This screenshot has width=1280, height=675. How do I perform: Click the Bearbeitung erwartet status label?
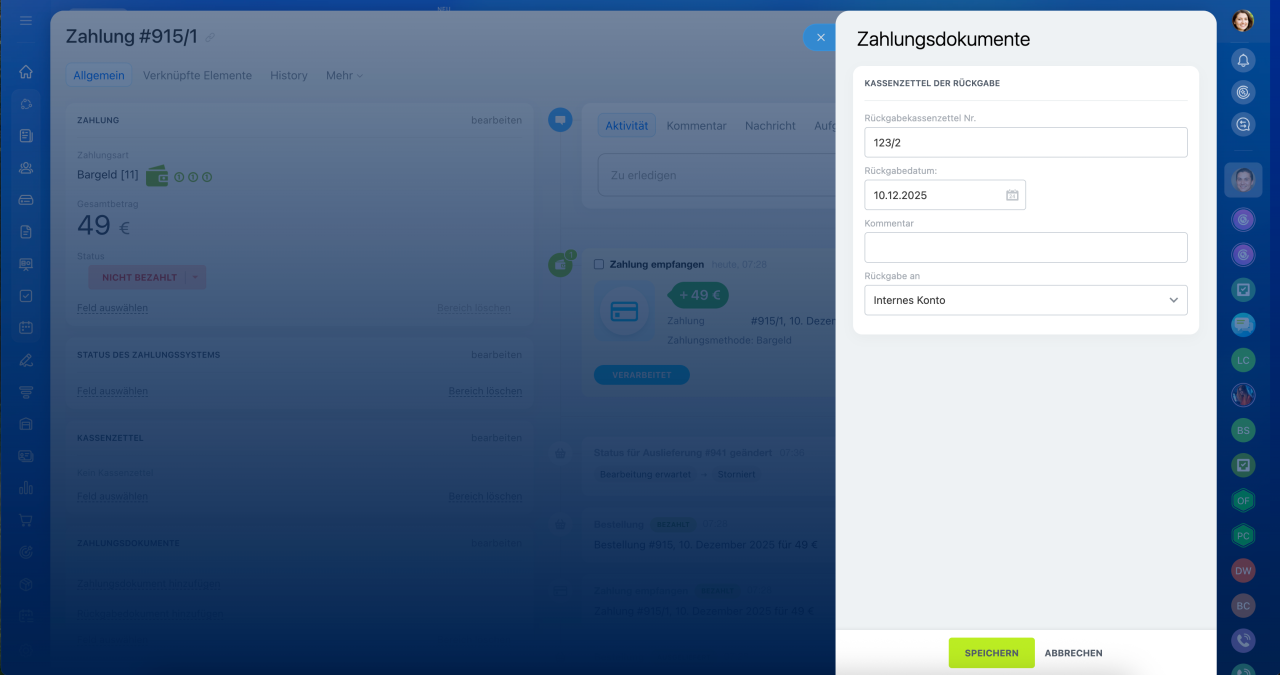click(645, 474)
